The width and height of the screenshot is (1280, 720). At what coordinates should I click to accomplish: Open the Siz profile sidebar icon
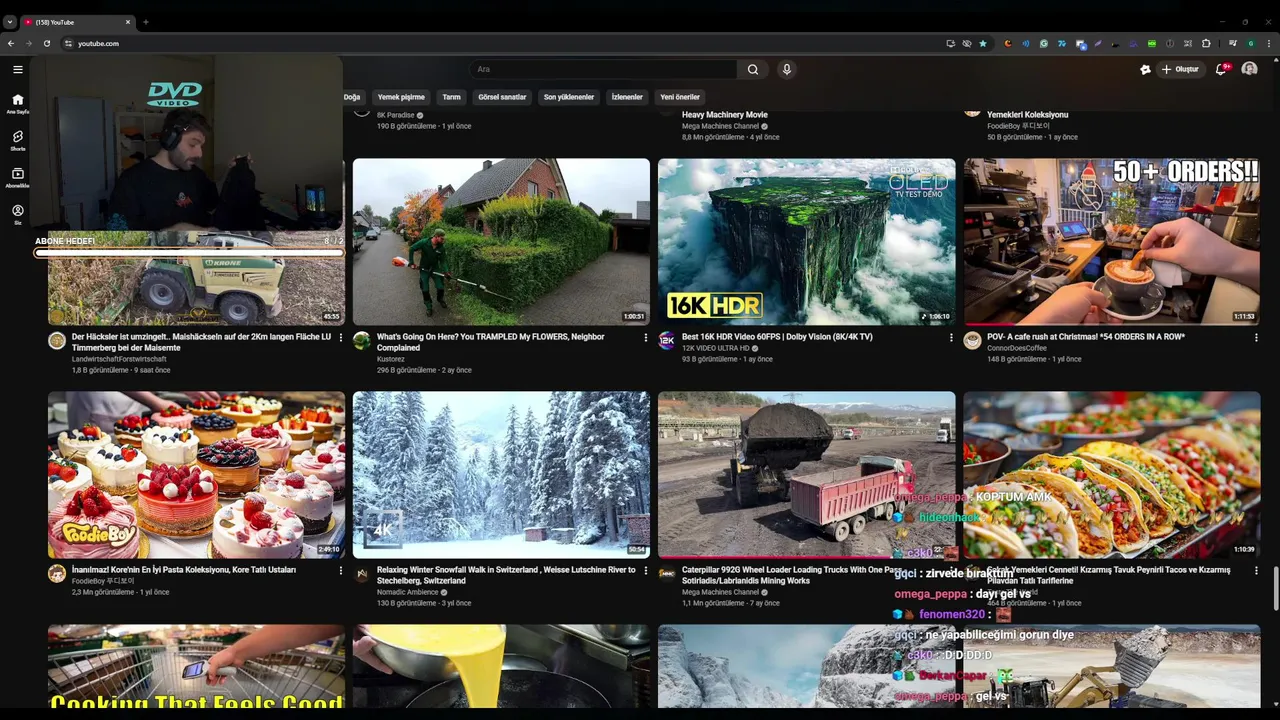(x=17, y=214)
